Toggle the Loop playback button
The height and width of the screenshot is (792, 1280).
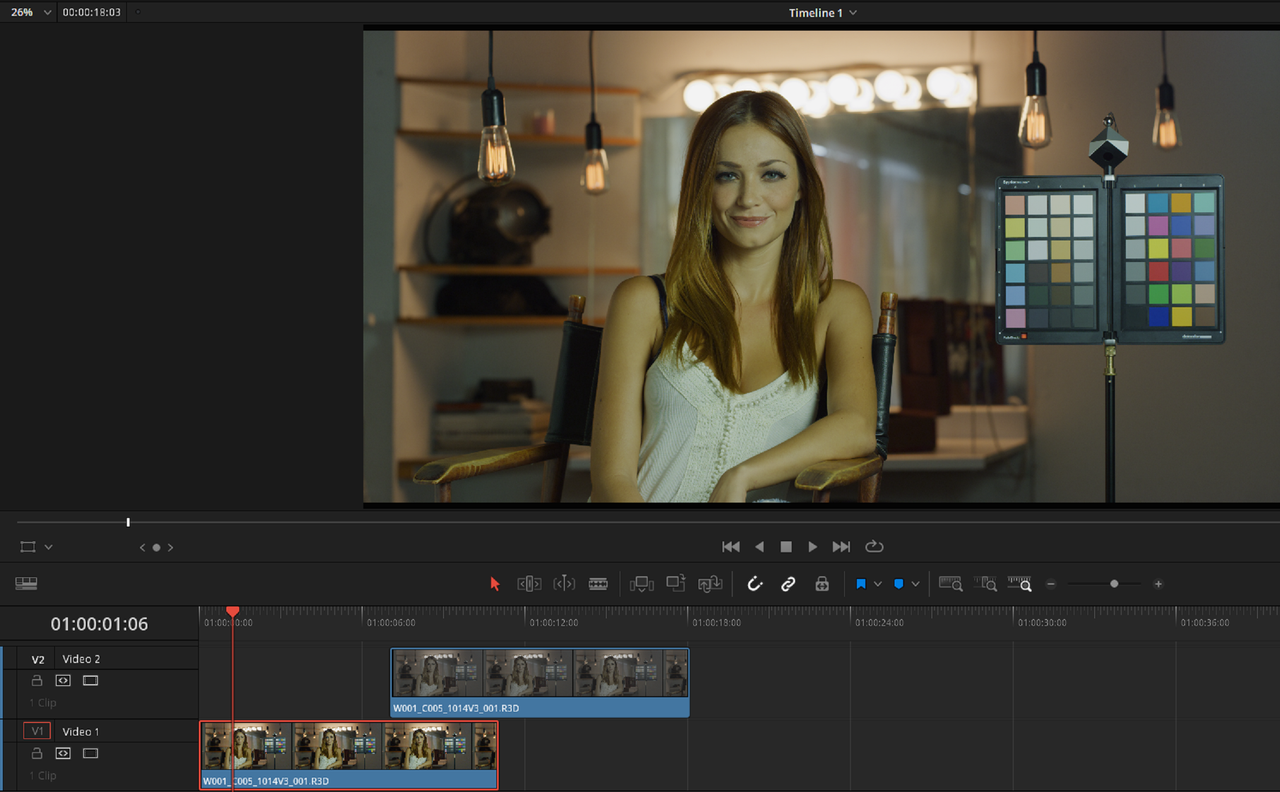coord(874,547)
